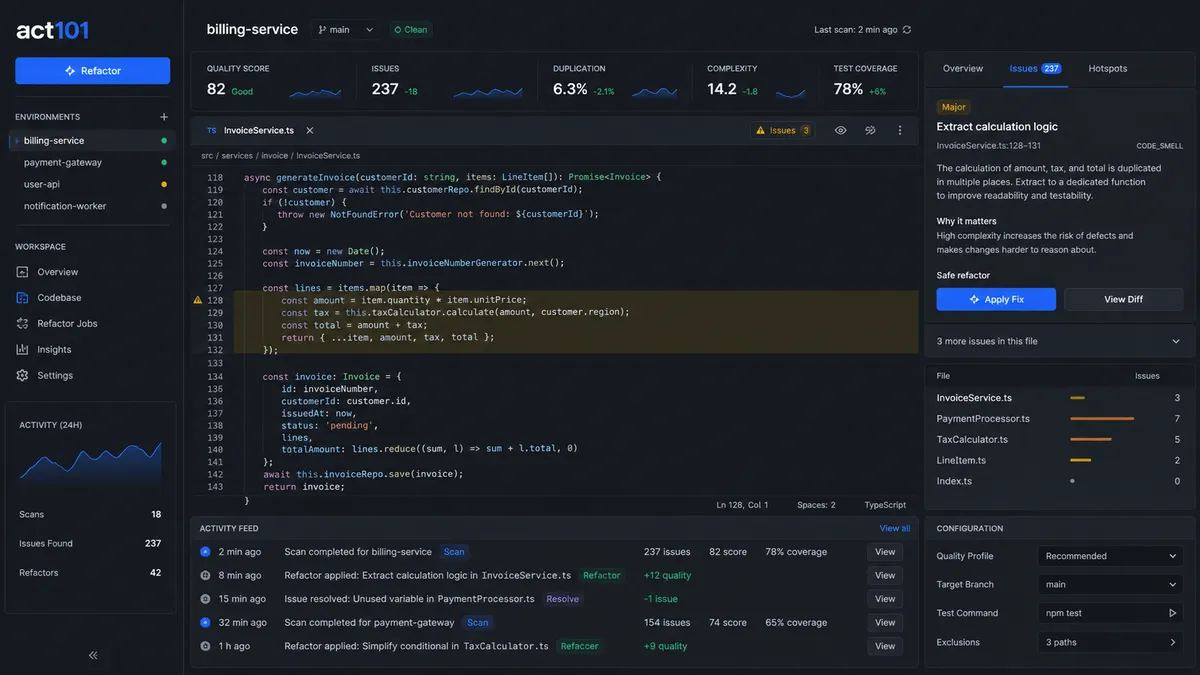Click the Issues 3 badge in editor header
Screen dimensions: 1200x675
pos(784,130)
